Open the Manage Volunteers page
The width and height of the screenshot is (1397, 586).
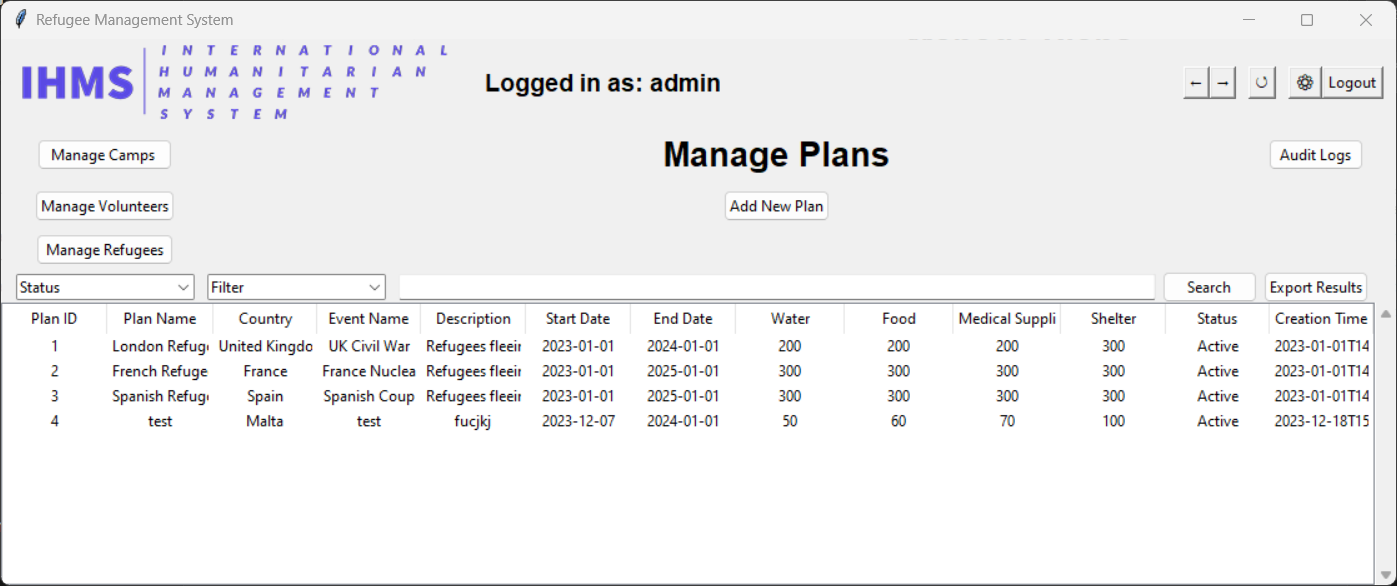click(105, 206)
